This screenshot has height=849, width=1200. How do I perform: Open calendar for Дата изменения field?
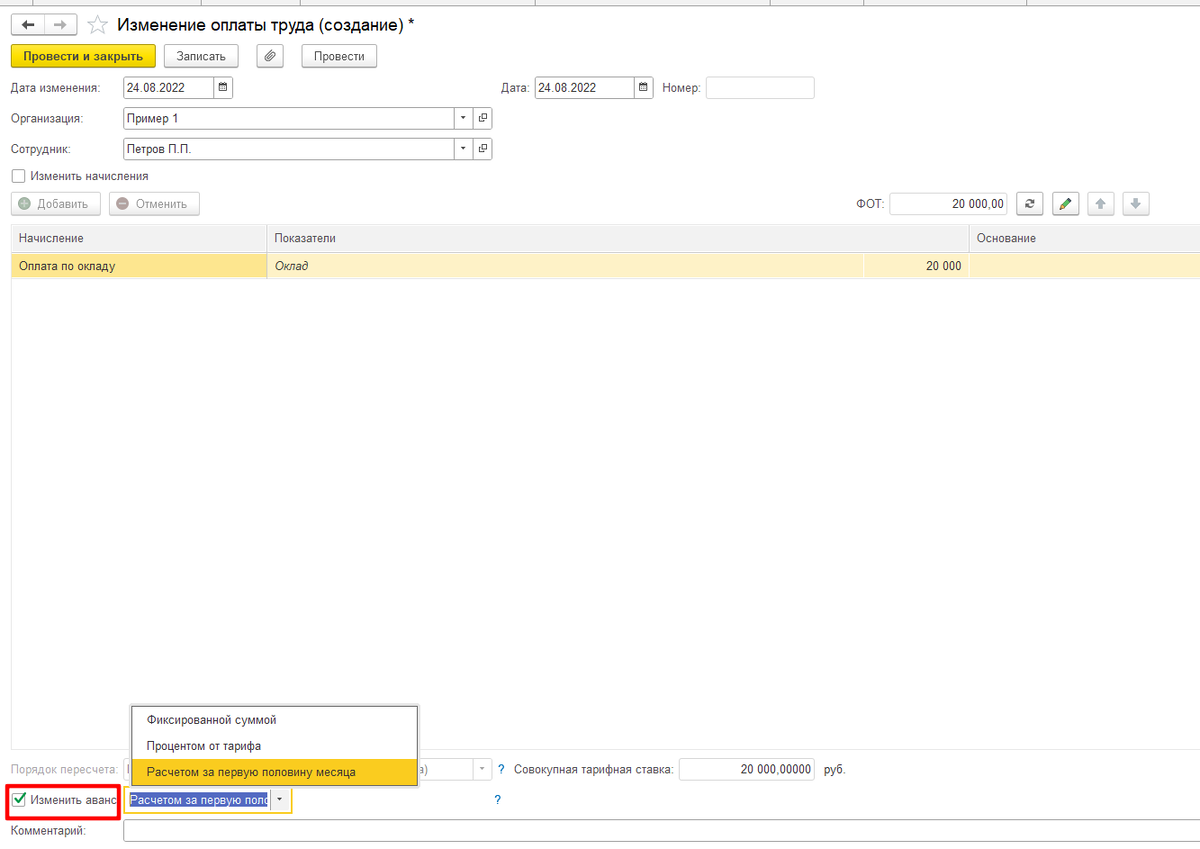223,88
